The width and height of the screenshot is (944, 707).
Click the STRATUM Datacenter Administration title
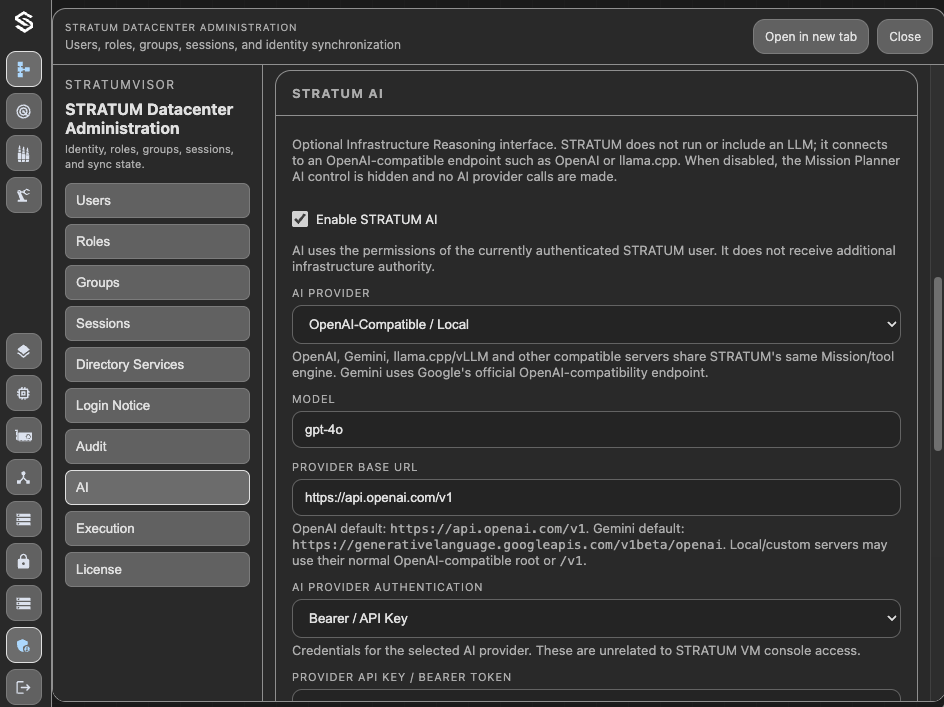(149, 119)
